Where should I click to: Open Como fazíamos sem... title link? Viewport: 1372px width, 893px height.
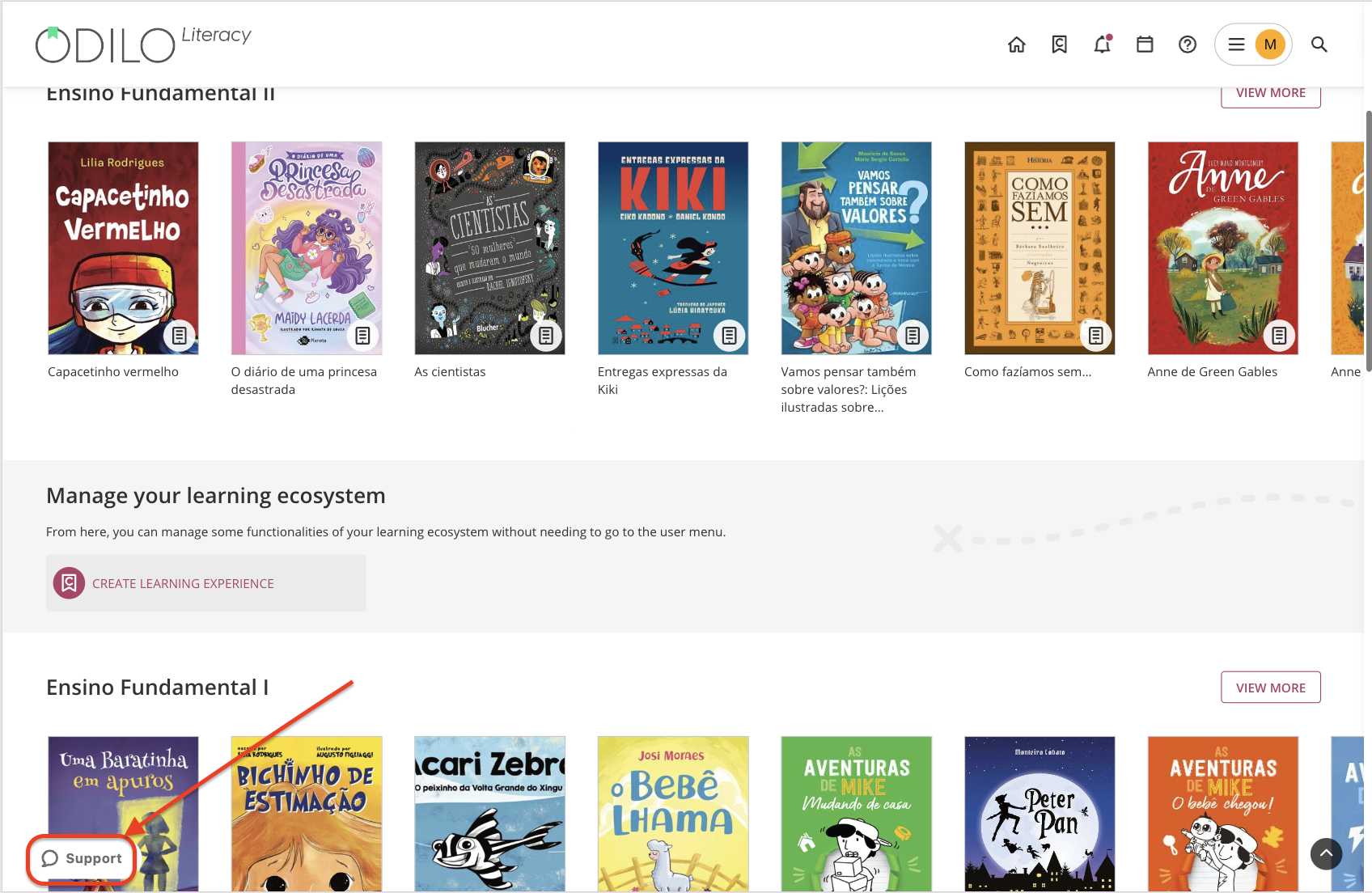(x=1027, y=372)
